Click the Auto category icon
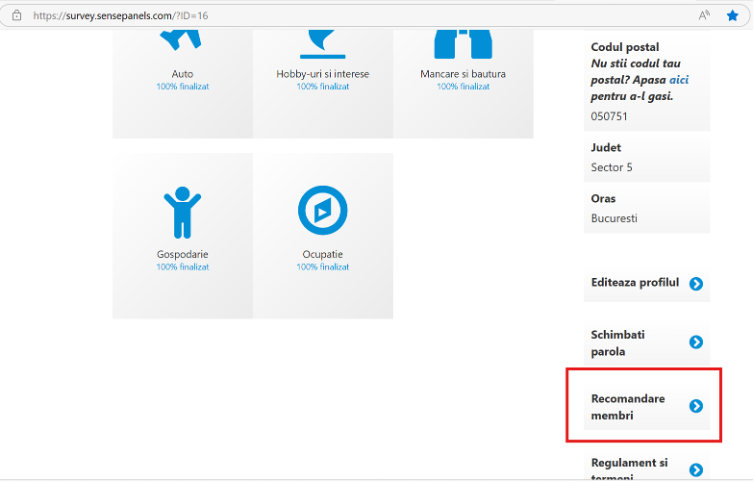 point(182,40)
